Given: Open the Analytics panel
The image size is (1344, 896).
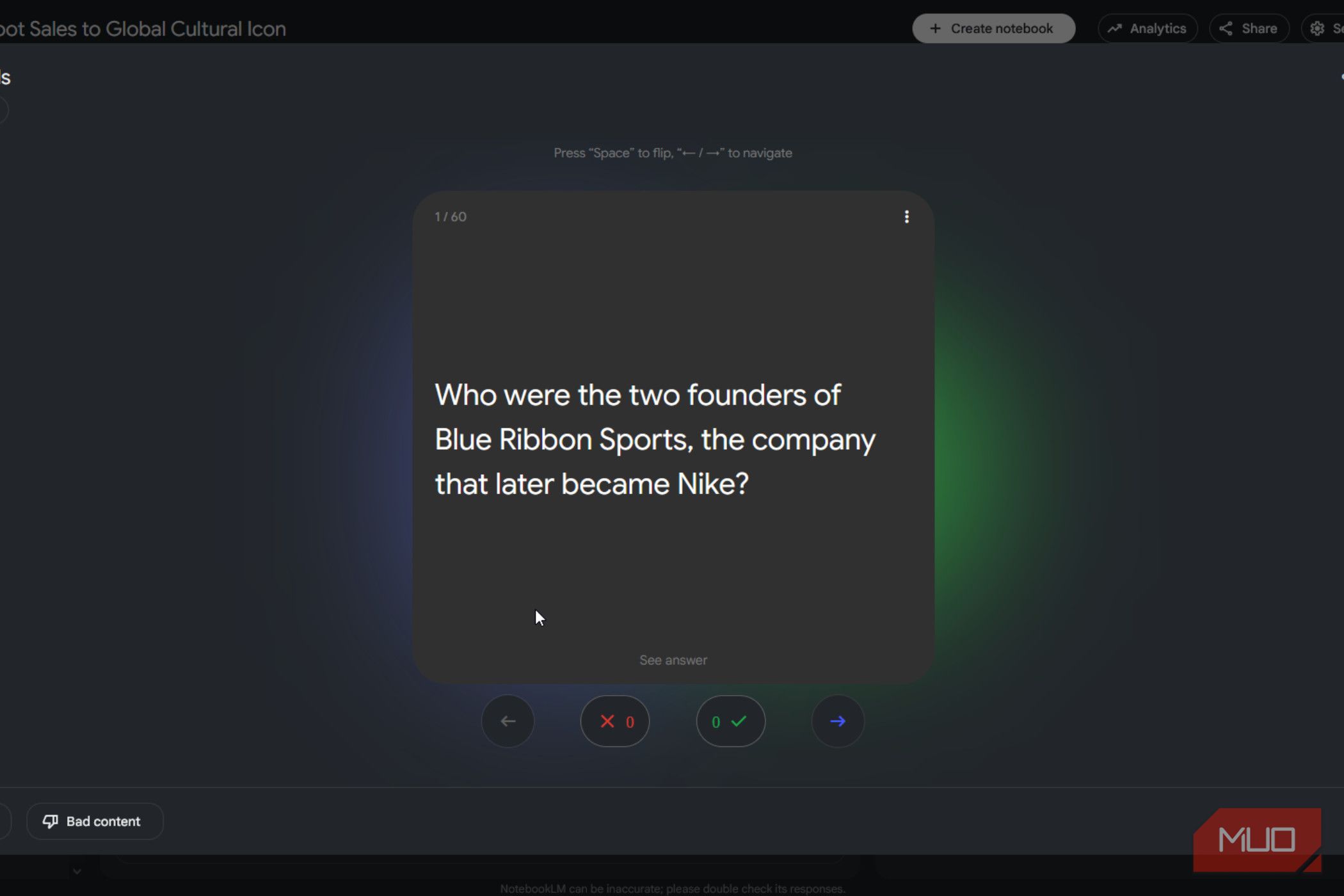Looking at the screenshot, I should click(1148, 28).
